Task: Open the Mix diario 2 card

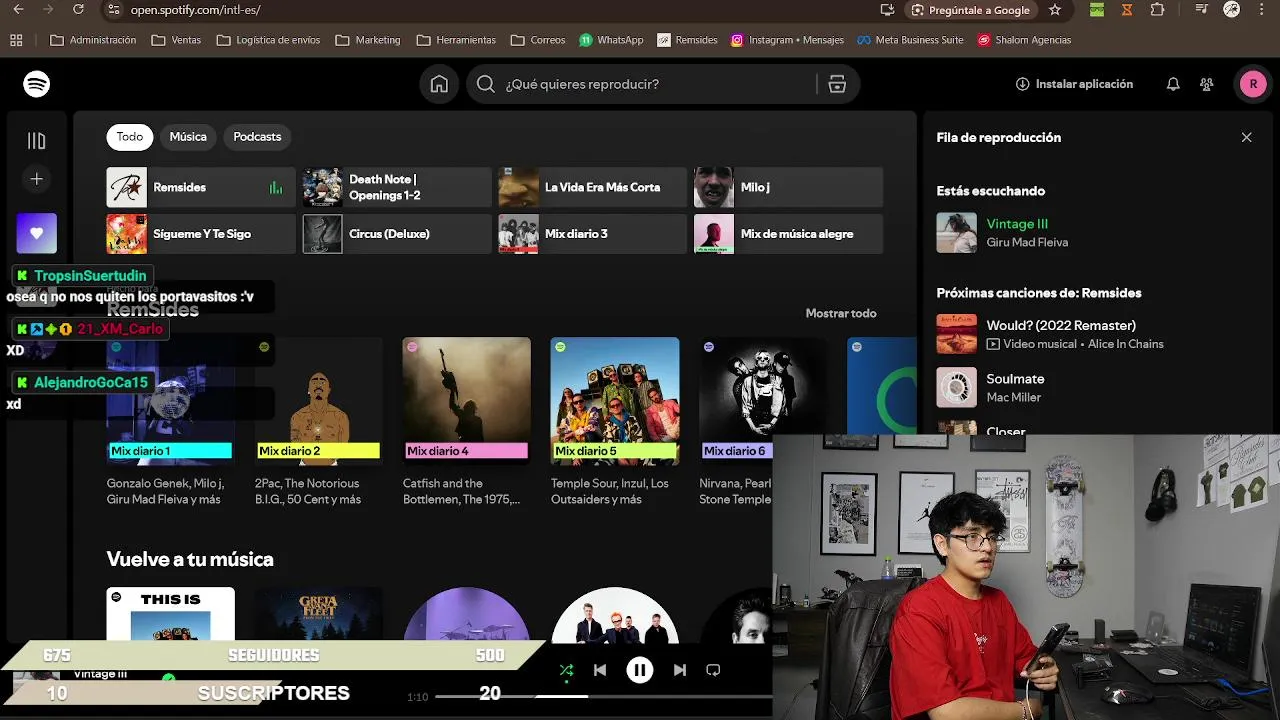Action: [x=319, y=420]
